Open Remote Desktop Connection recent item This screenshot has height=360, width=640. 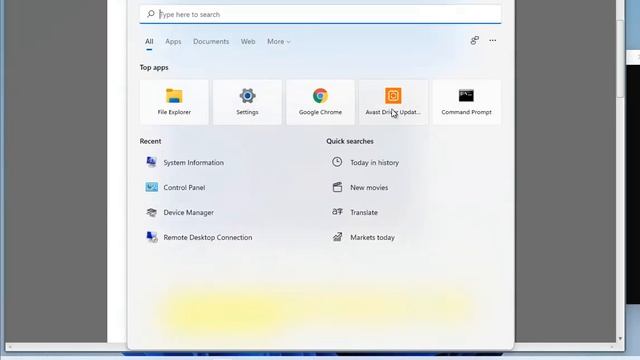pos(208,237)
